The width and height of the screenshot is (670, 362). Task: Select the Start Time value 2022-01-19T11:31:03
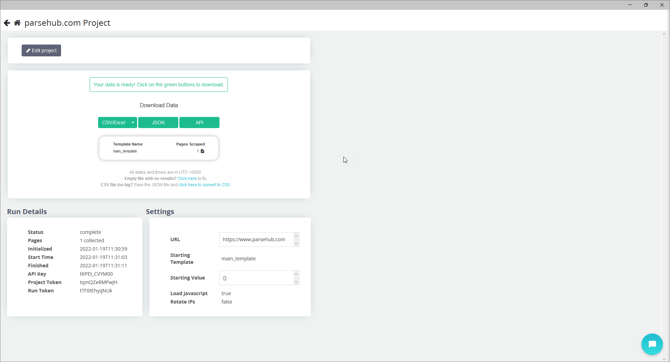pos(103,257)
